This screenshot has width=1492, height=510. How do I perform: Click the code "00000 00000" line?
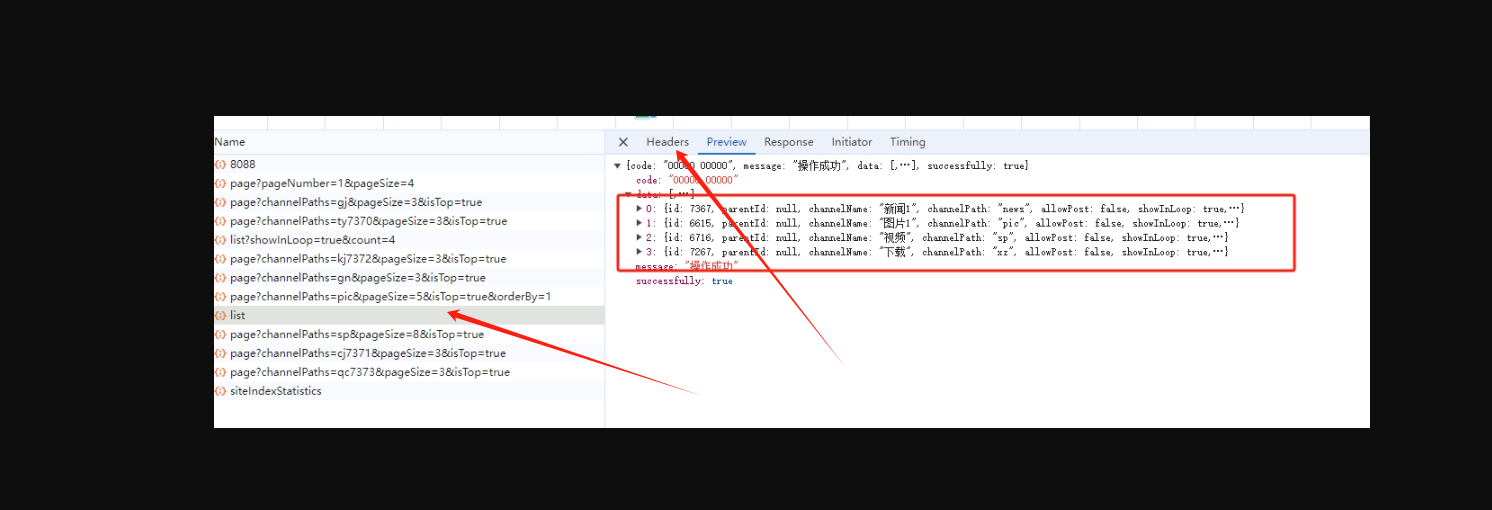[x=686, y=179]
